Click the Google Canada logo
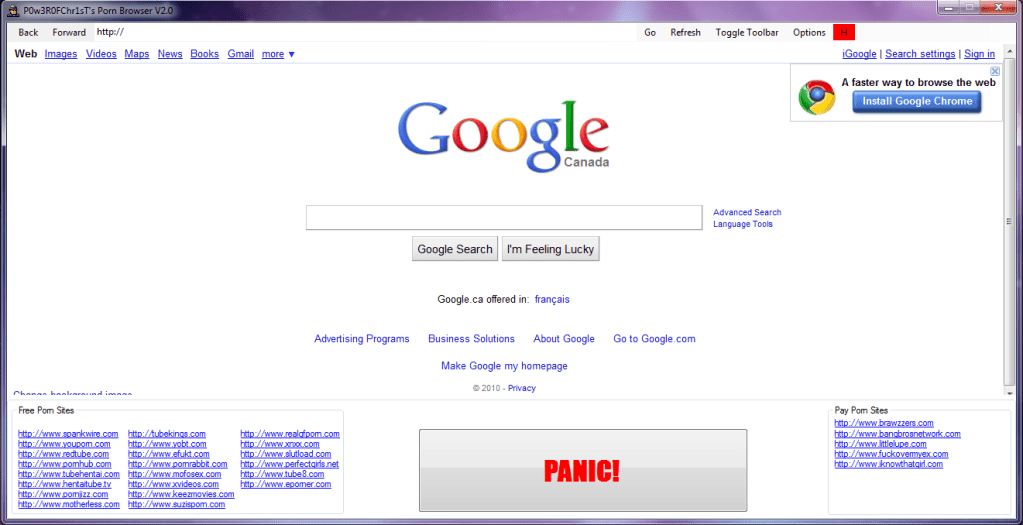Viewport: 1023px width, 525px height. tap(503, 136)
